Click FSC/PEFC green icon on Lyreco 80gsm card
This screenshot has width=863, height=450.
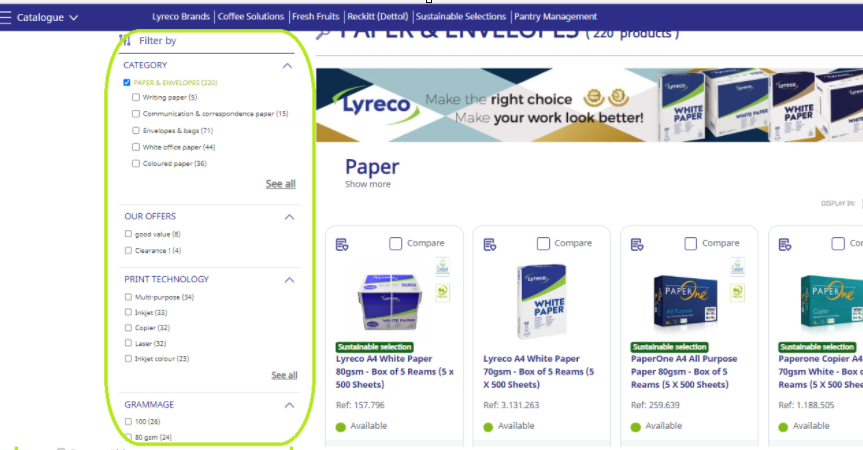pos(443,292)
